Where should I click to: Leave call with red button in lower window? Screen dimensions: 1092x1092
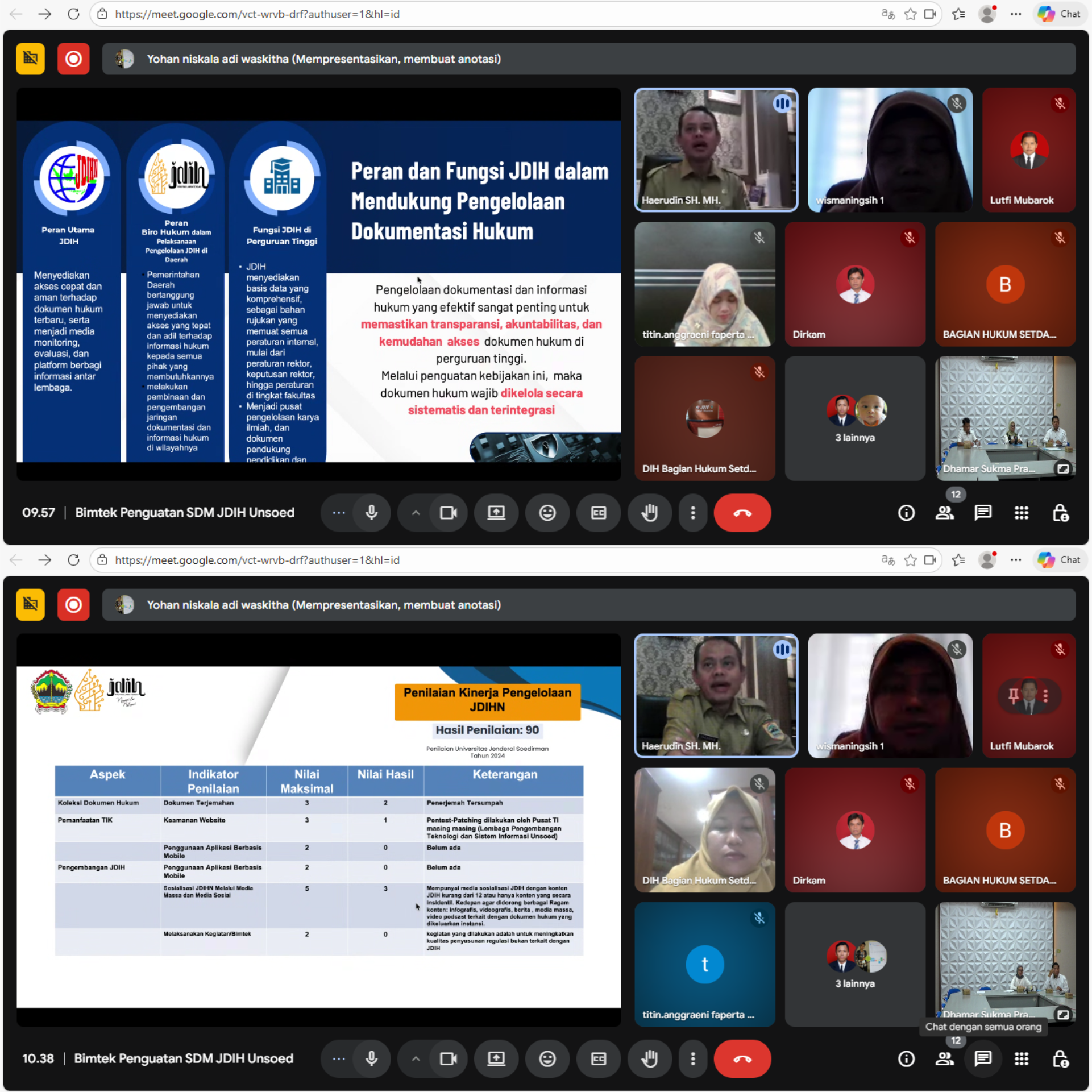tap(742, 1058)
